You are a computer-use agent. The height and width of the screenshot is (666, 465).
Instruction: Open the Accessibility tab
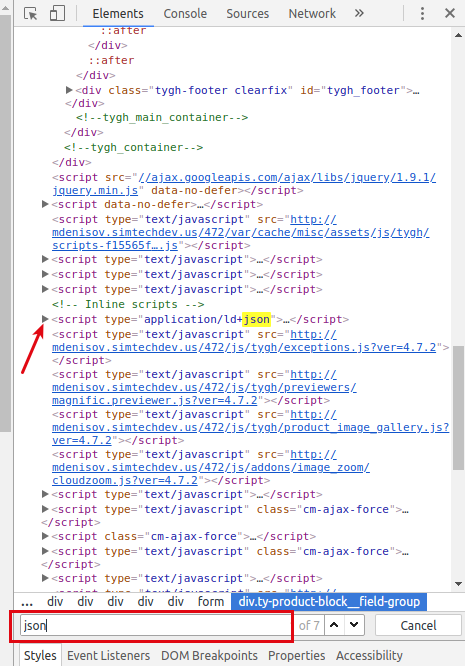coord(369,655)
